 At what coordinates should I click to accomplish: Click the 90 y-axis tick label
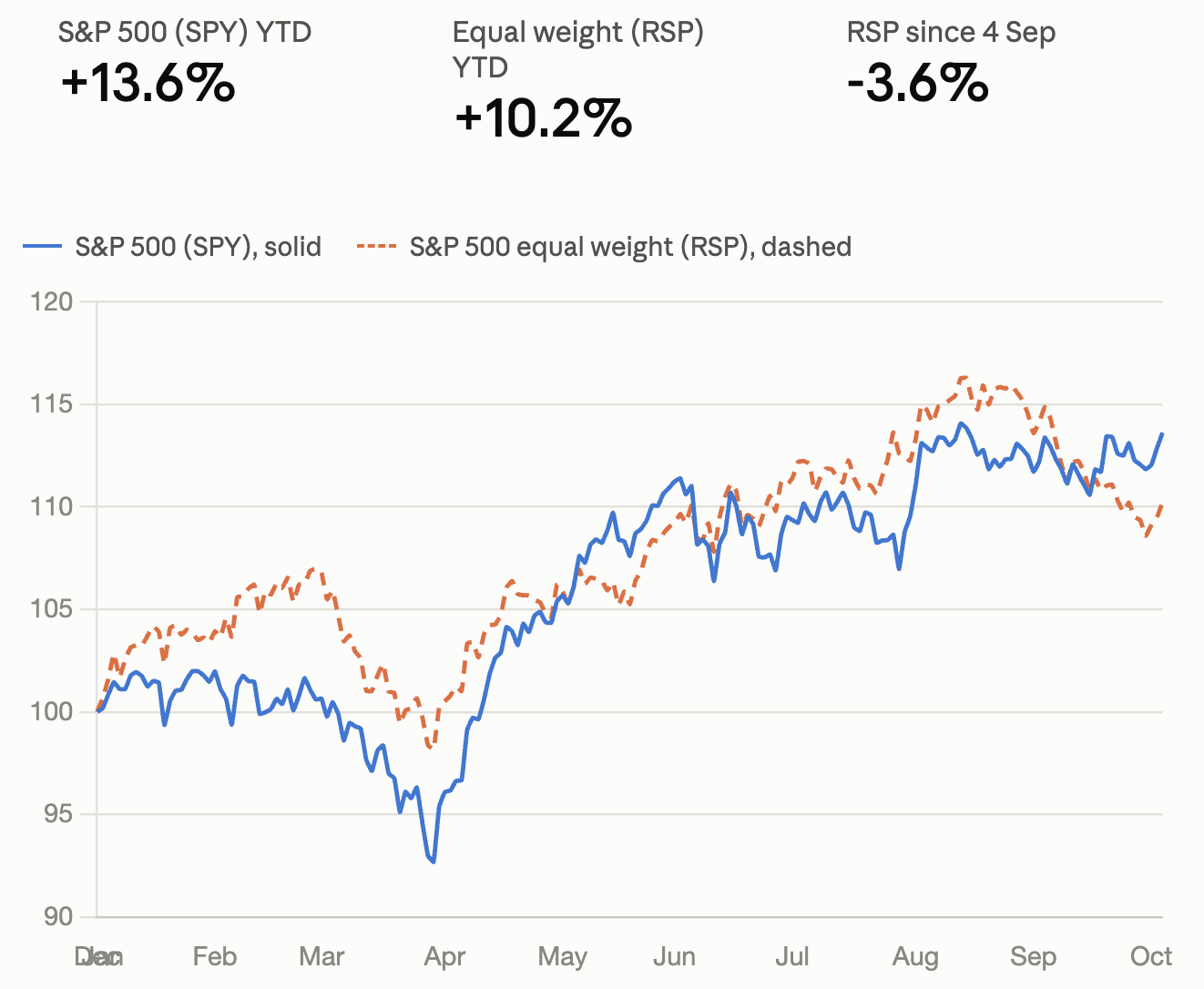[57, 916]
